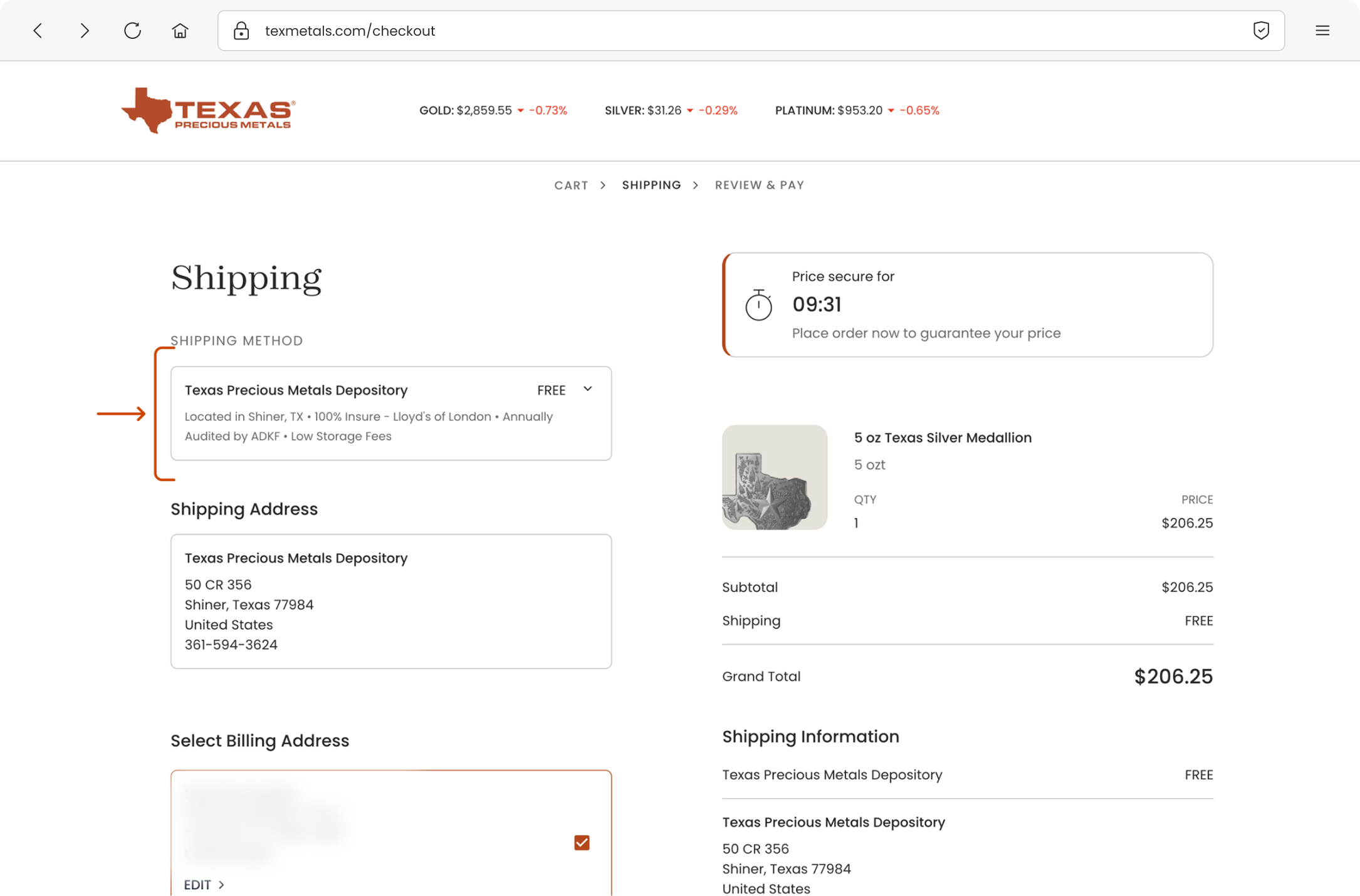Click the padlock site security icon
This screenshot has height=896, width=1360.
241,31
